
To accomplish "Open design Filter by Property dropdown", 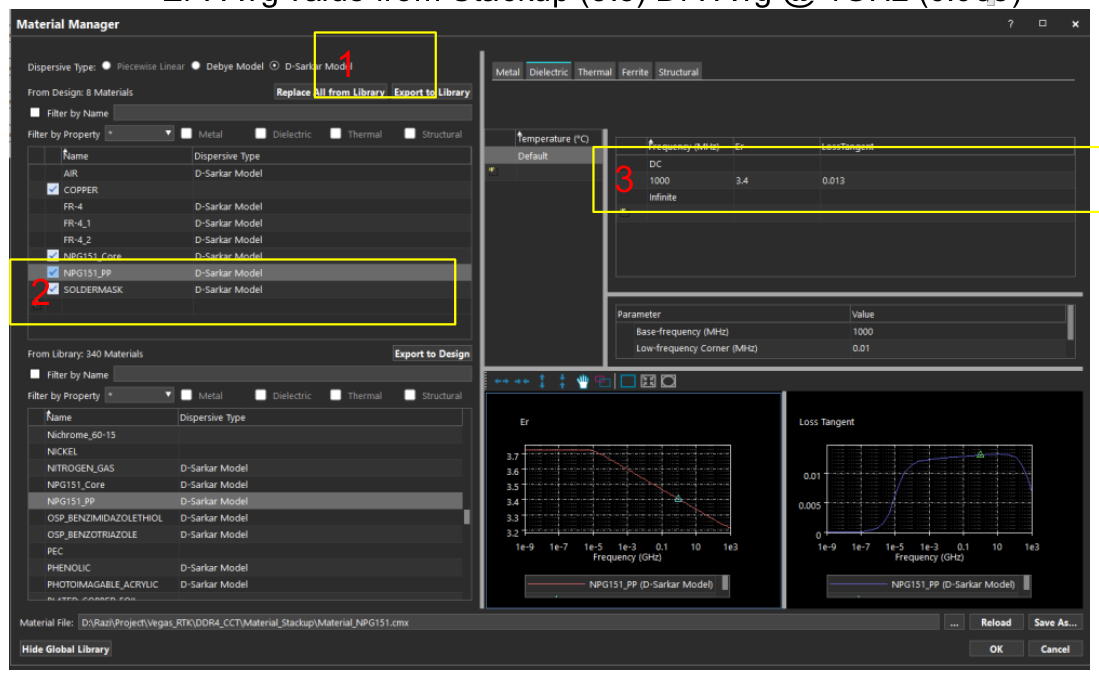I will tap(139, 133).
